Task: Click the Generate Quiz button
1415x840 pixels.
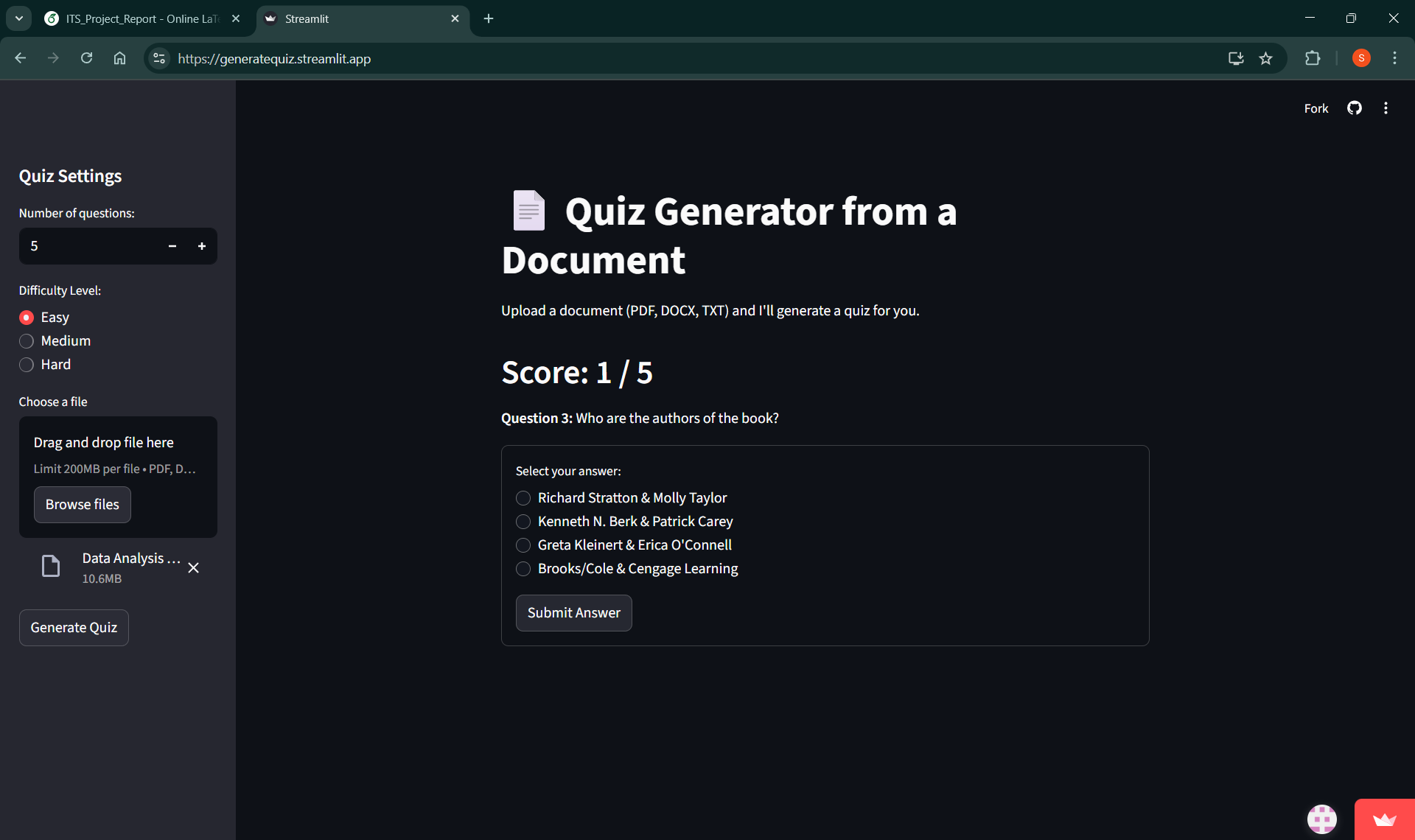Action: (74, 628)
